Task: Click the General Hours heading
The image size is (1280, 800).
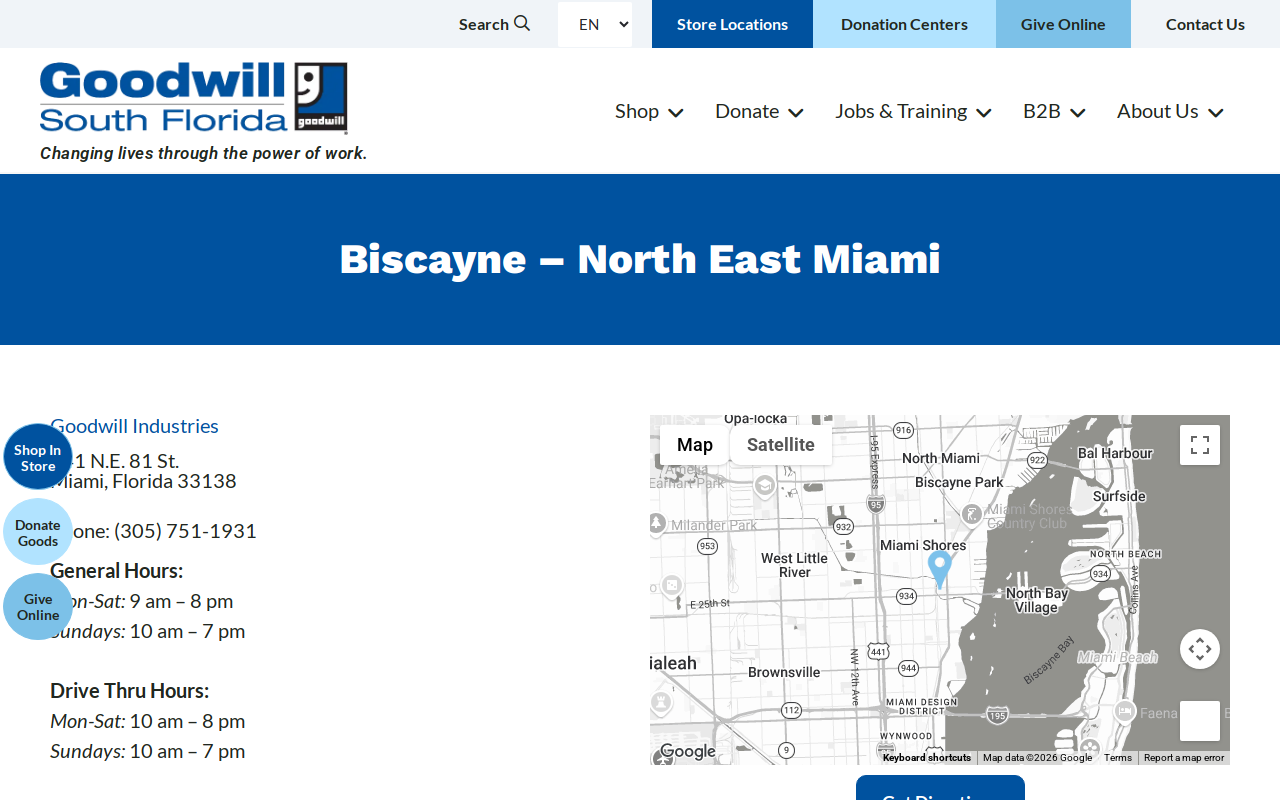Action: (116, 571)
